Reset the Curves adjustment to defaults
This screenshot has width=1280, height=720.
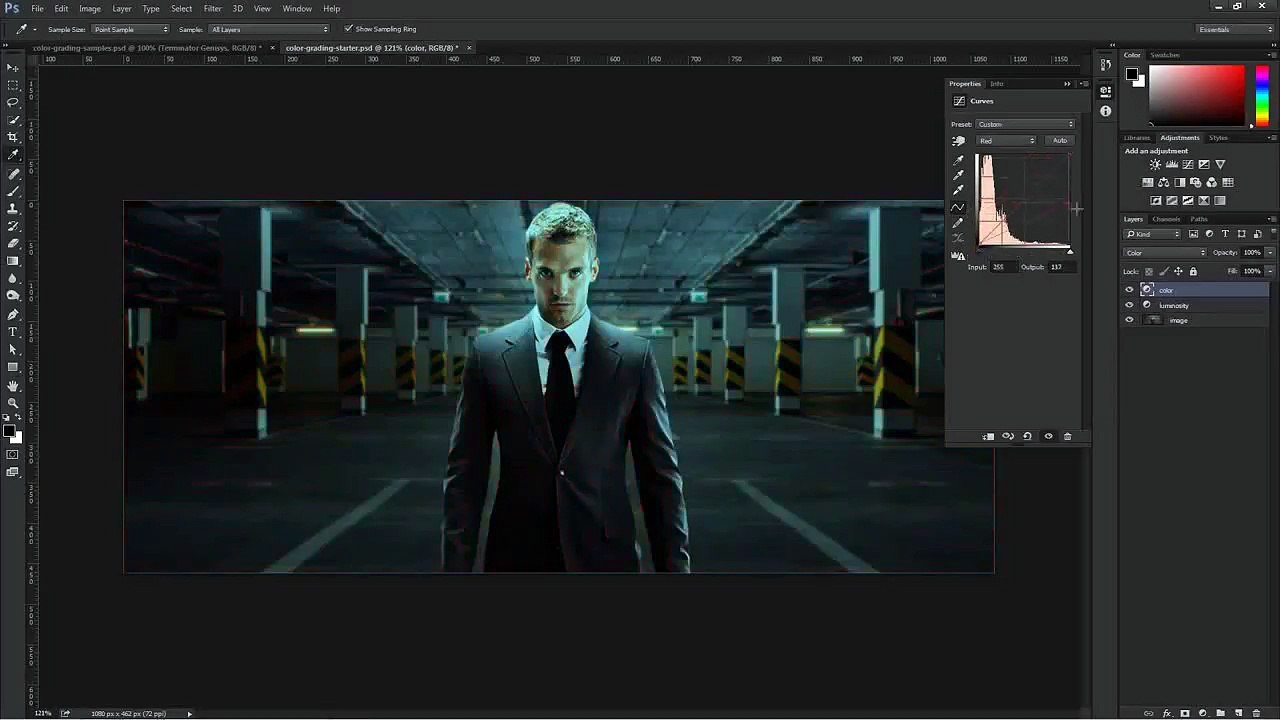[x=1027, y=436]
